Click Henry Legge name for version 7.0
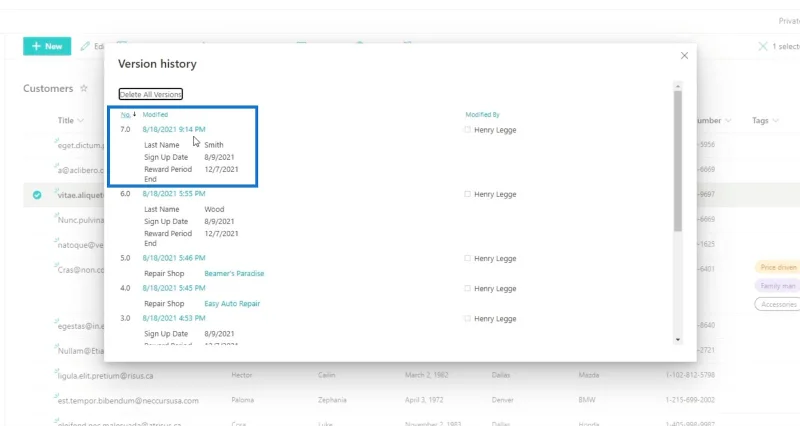Screen dimensions: 800x426 (495, 130)
